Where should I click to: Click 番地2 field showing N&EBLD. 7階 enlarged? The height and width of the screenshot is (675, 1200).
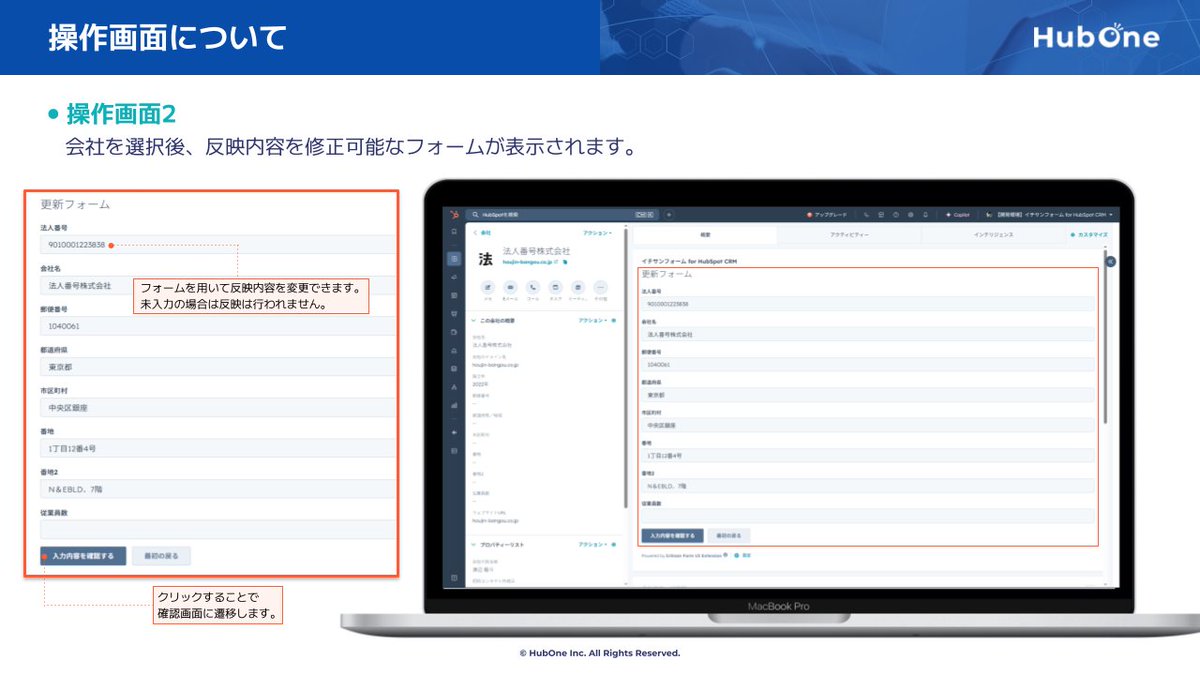pyautogui.click(x=218, y=489)
